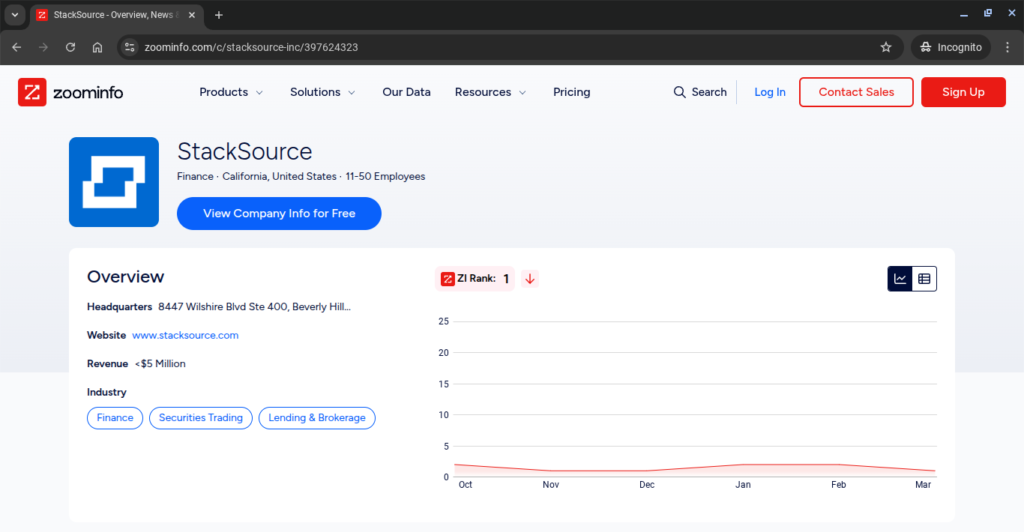Select the Securities Trading industry tag
The height and width of the screenshot is (532, 1024).
point(200,418)
